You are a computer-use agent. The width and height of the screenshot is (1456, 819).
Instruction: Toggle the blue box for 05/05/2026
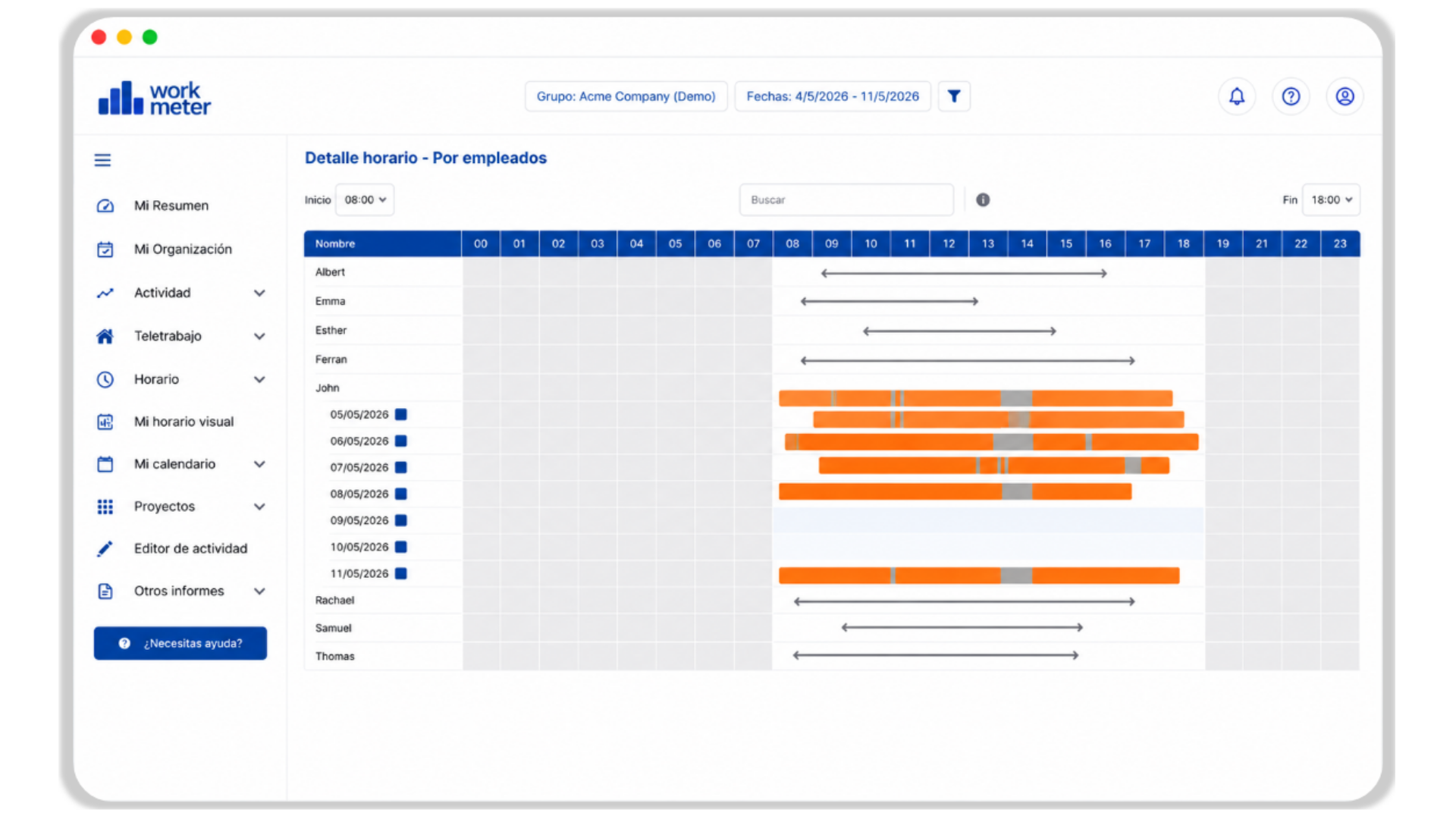coord(401,414)
